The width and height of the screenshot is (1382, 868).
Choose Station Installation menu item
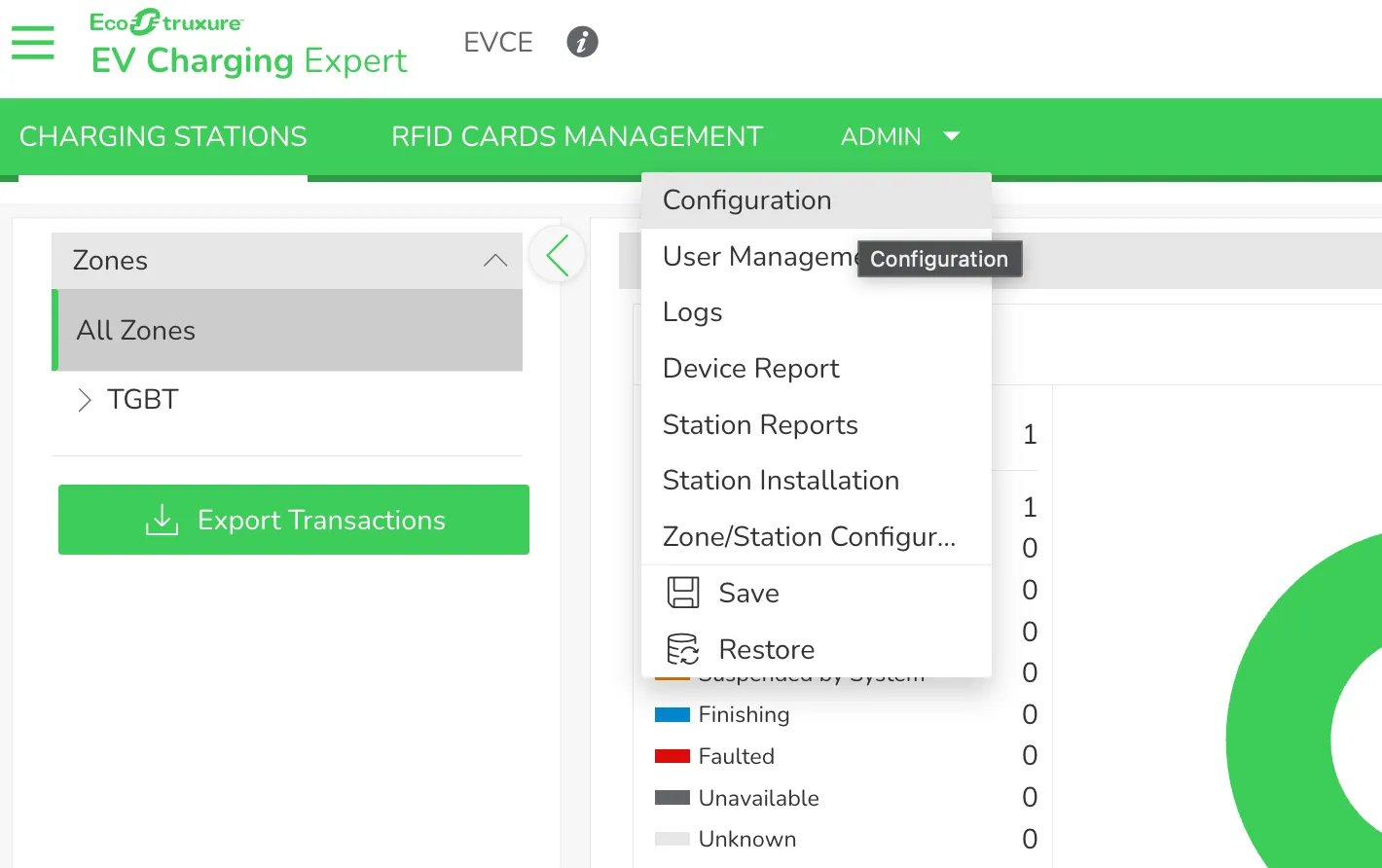pyautogui.click(x=817, y=481)
